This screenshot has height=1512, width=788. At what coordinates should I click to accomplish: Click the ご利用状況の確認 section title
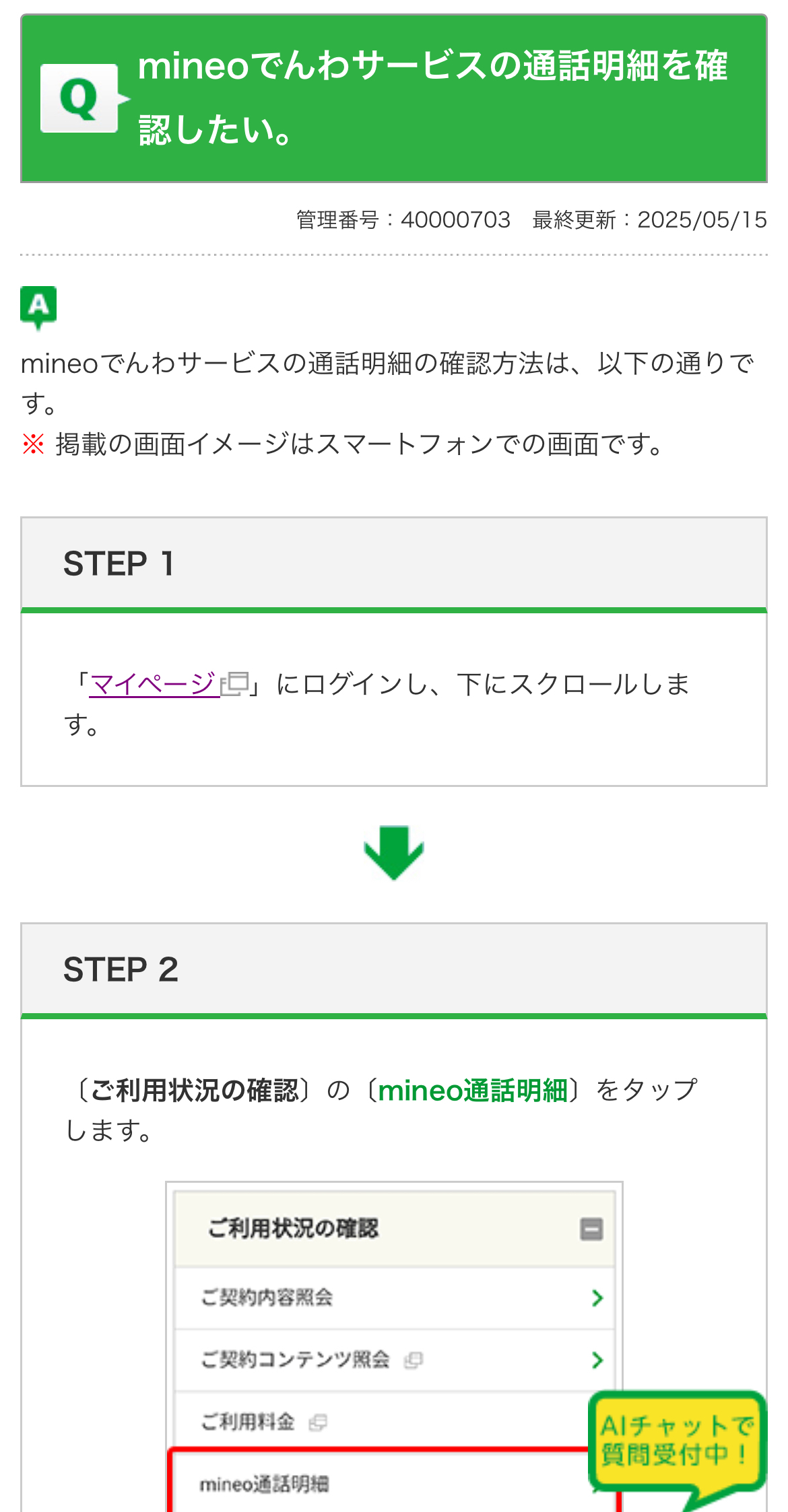[294, 1229]
